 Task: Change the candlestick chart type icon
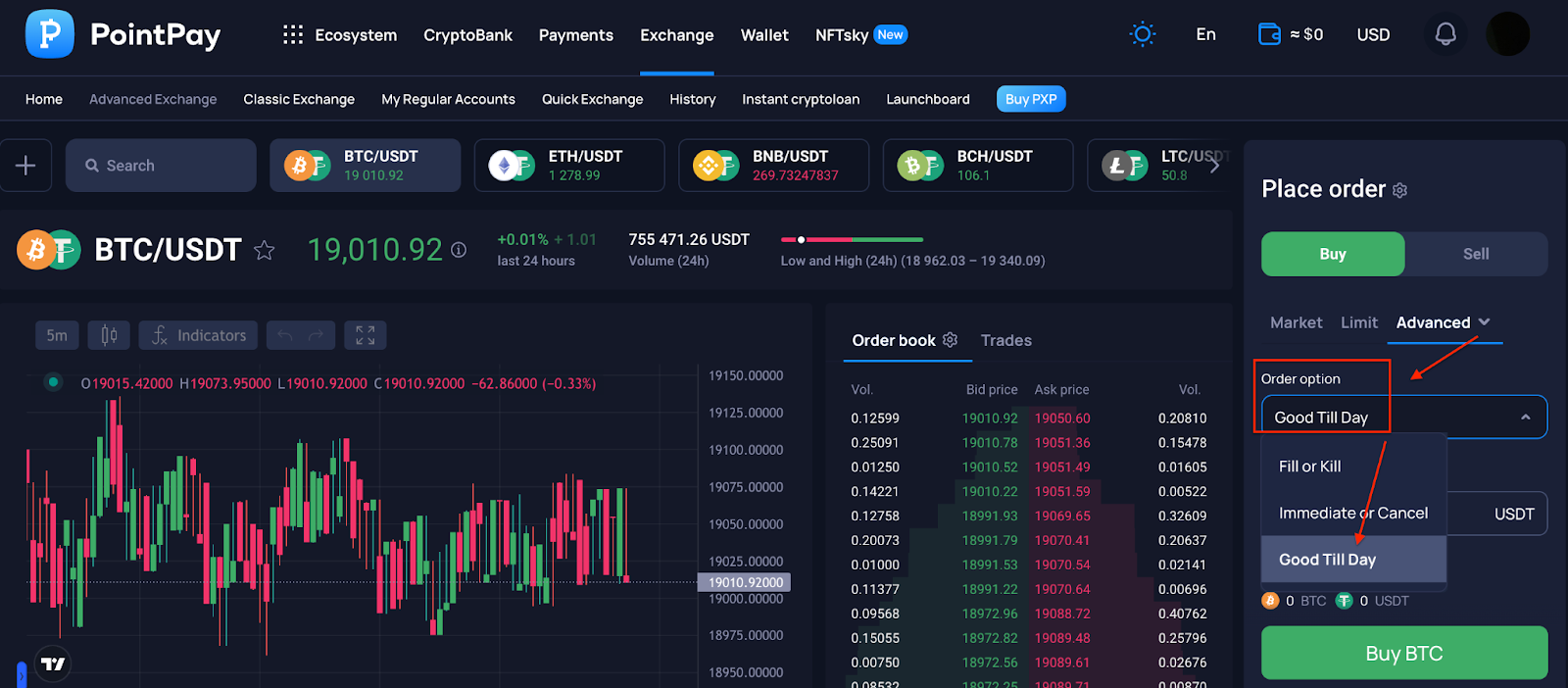click(109, 335)
